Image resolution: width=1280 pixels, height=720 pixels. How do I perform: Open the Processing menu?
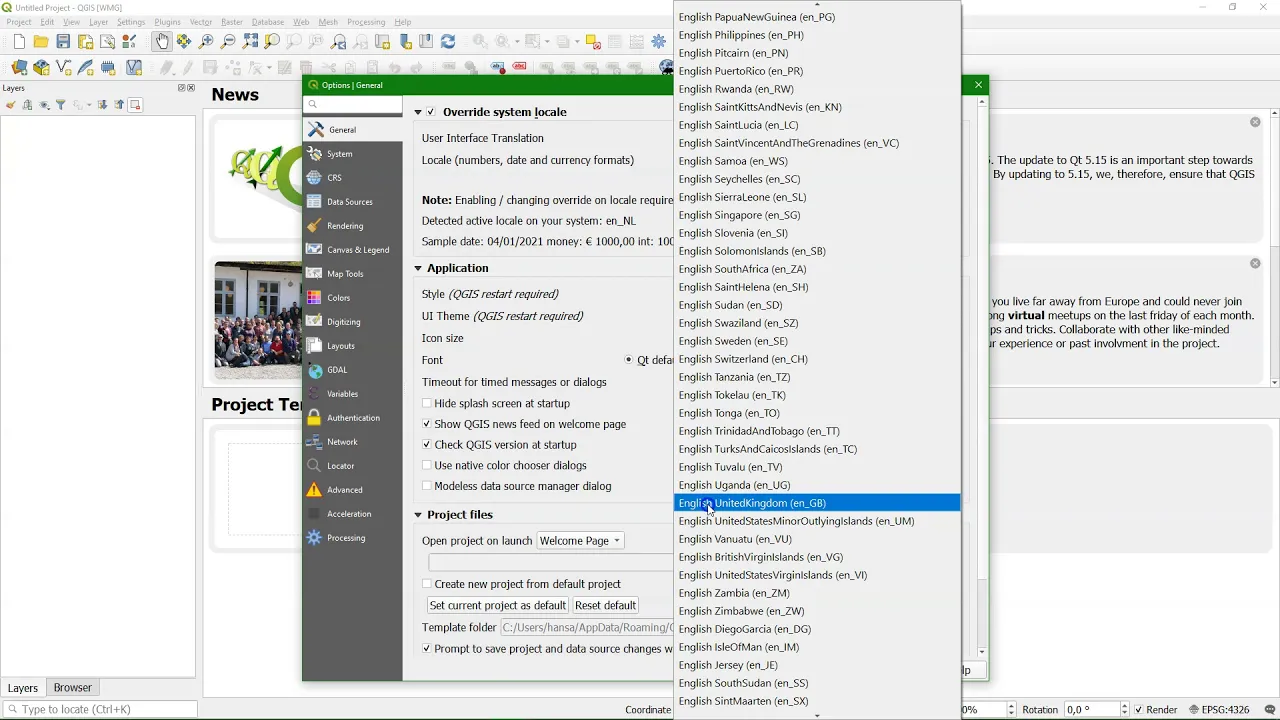pyautogui.click(x=366, y=22)
